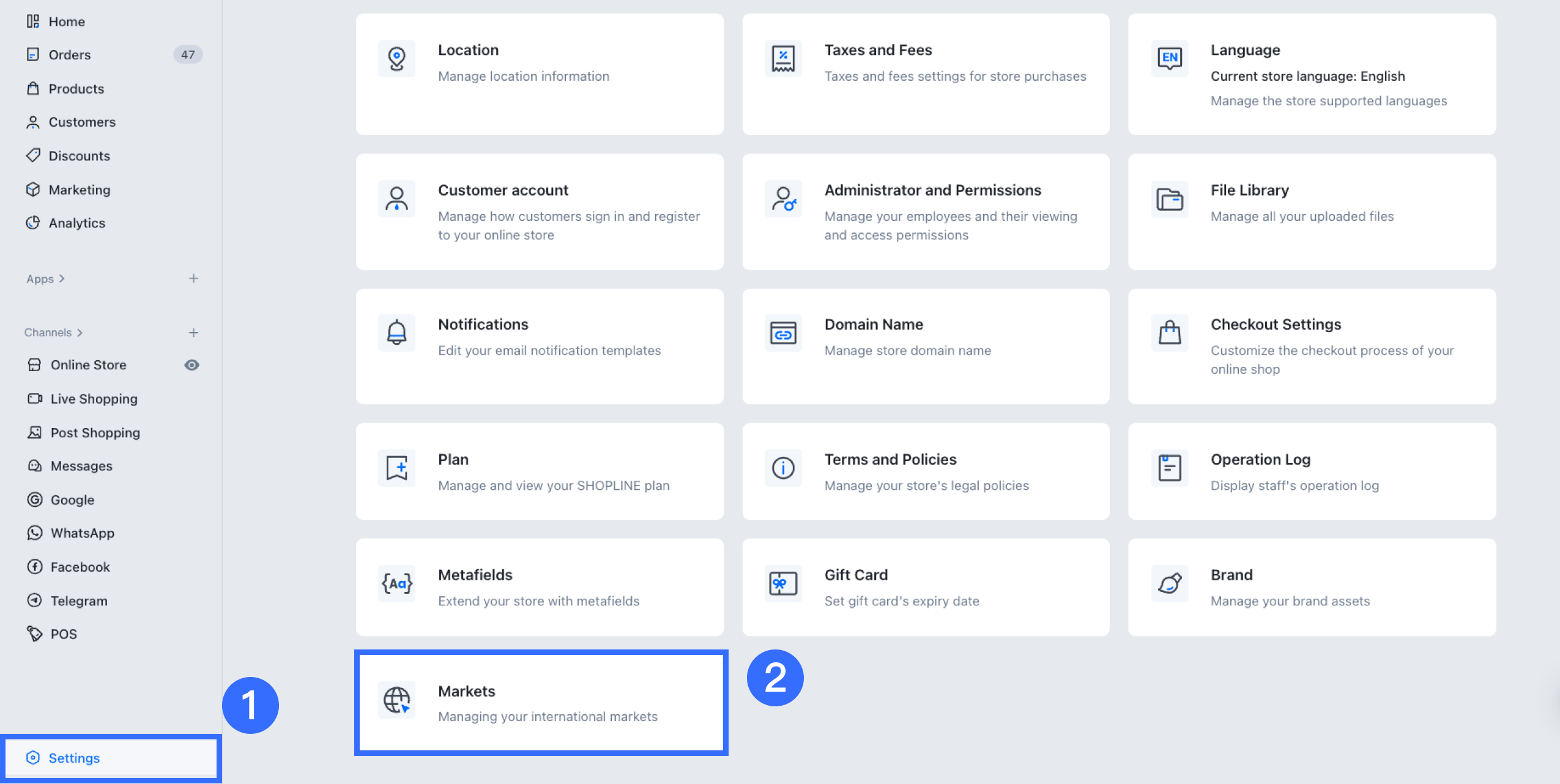This screenshot has height=784, width=1560.
Task: Click the Location pin icon
Action: click(x=396, y=59)
